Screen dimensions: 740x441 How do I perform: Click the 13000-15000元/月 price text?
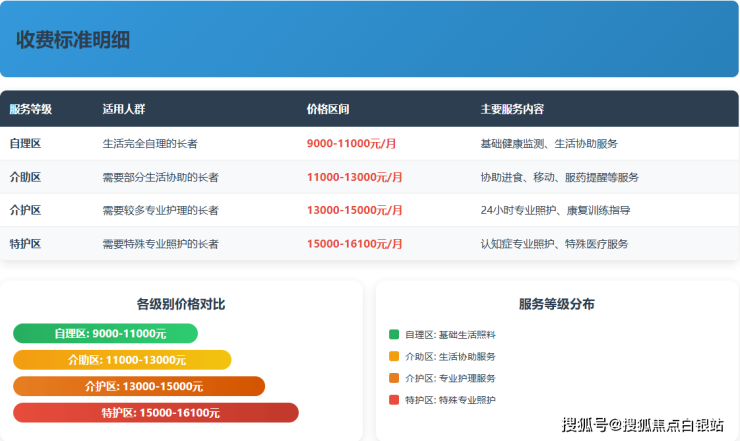pos(355,210)
